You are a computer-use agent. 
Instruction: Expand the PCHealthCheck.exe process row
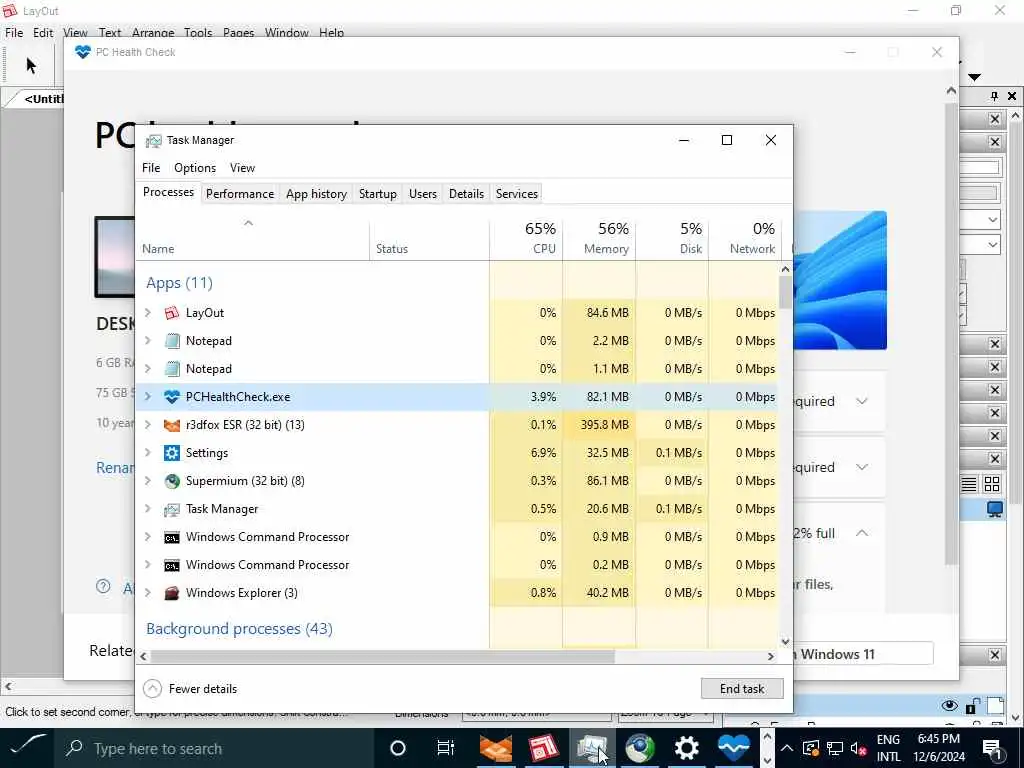pos(148,397)
